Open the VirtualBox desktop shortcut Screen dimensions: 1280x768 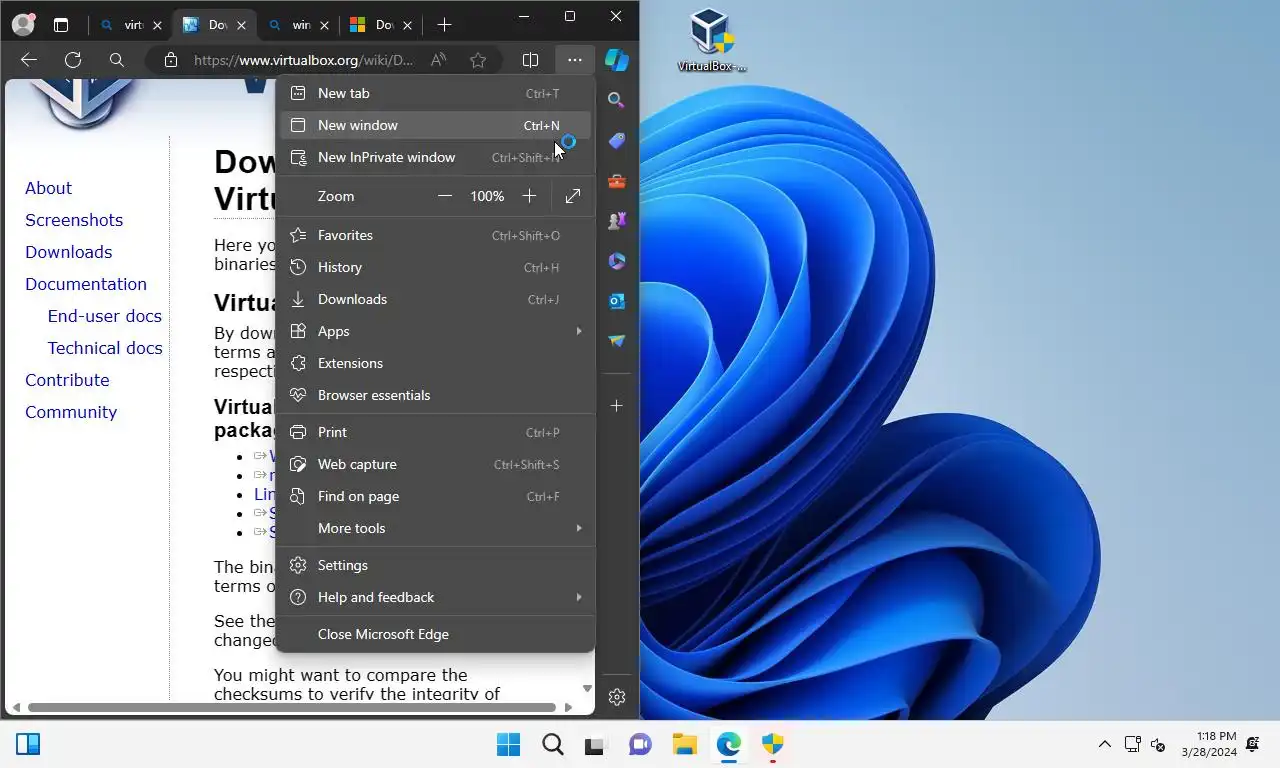(711, 40)
